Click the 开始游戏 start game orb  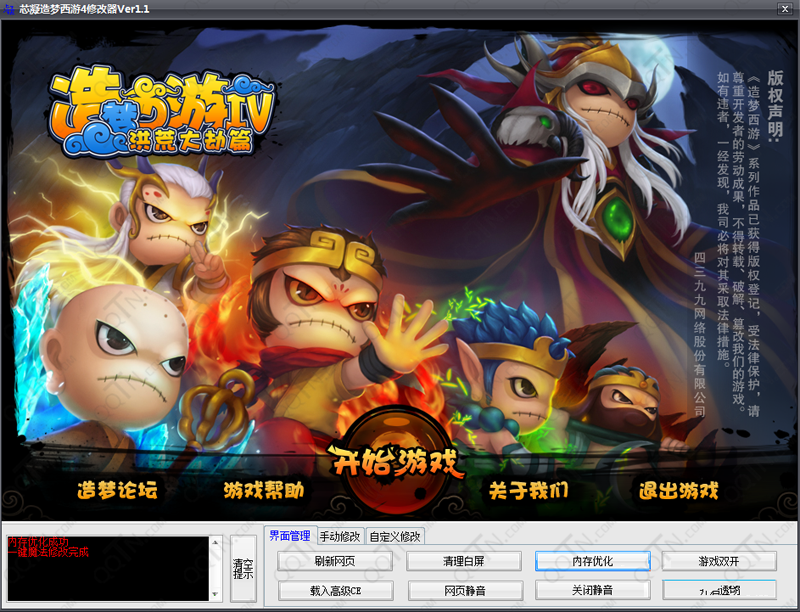pyautogui.click(x=396, y=461)
